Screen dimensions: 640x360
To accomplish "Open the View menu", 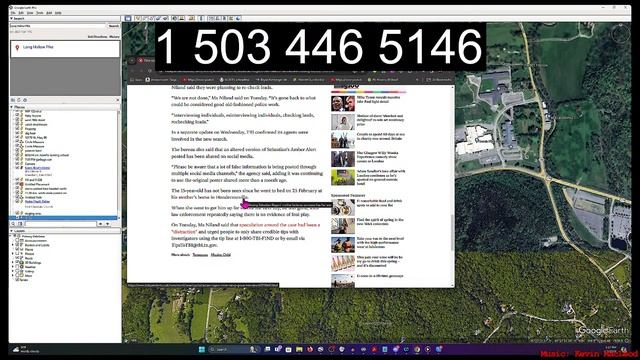I will (x=30, y=13).
